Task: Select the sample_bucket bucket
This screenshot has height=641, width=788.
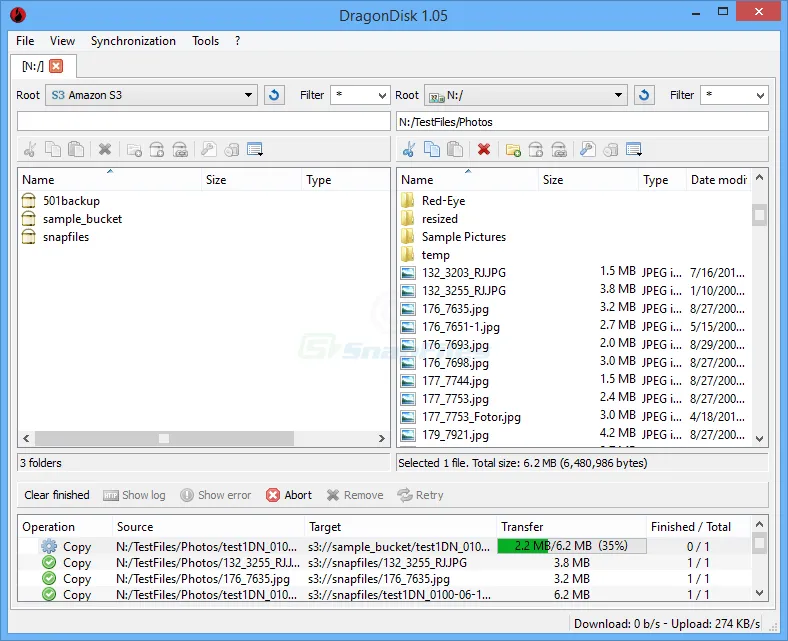Action: click(72, 219)
